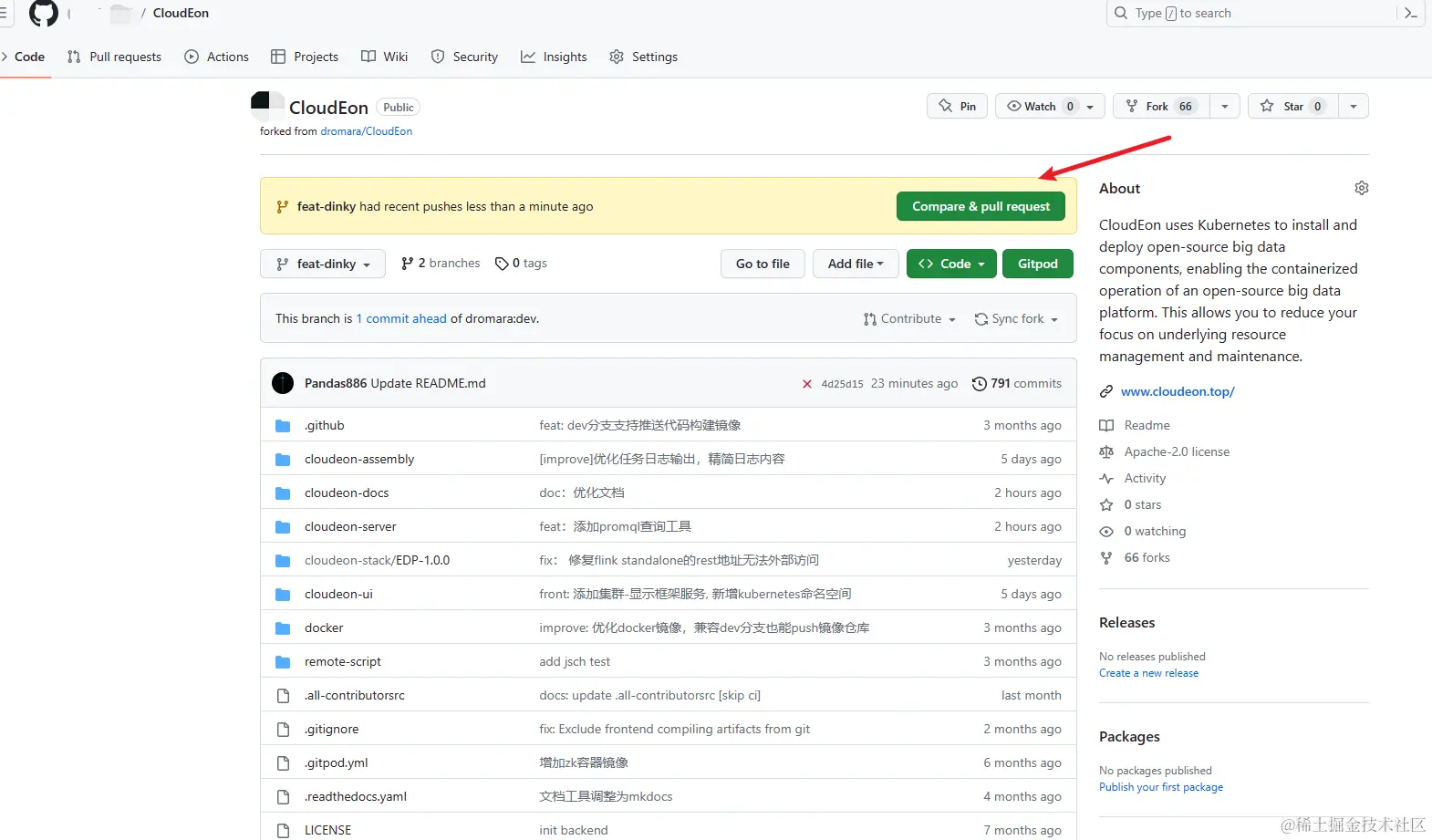1432x840 pixels.
Task: Open the www.cloudeon.top website link
Action: pyautogui.click(x=1178, y=391)
